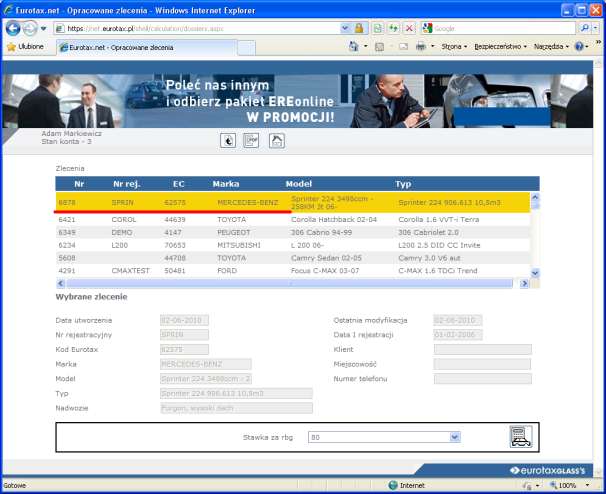This screenshot has height=494, width=606.
Task: Click the feeds icon in command bar
Action: tap(380, 47)
